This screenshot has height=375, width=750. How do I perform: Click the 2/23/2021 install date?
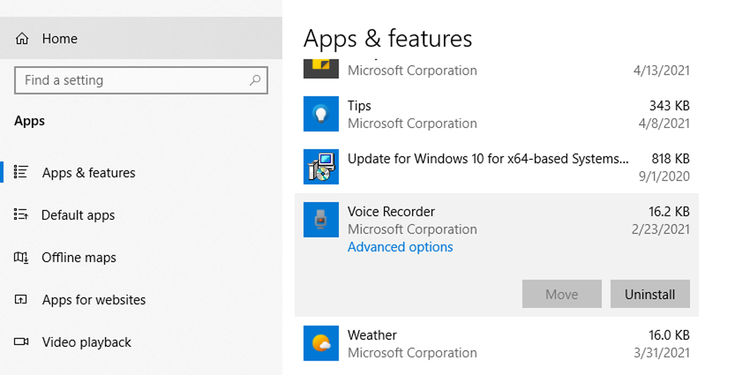(x=661, y=229)
